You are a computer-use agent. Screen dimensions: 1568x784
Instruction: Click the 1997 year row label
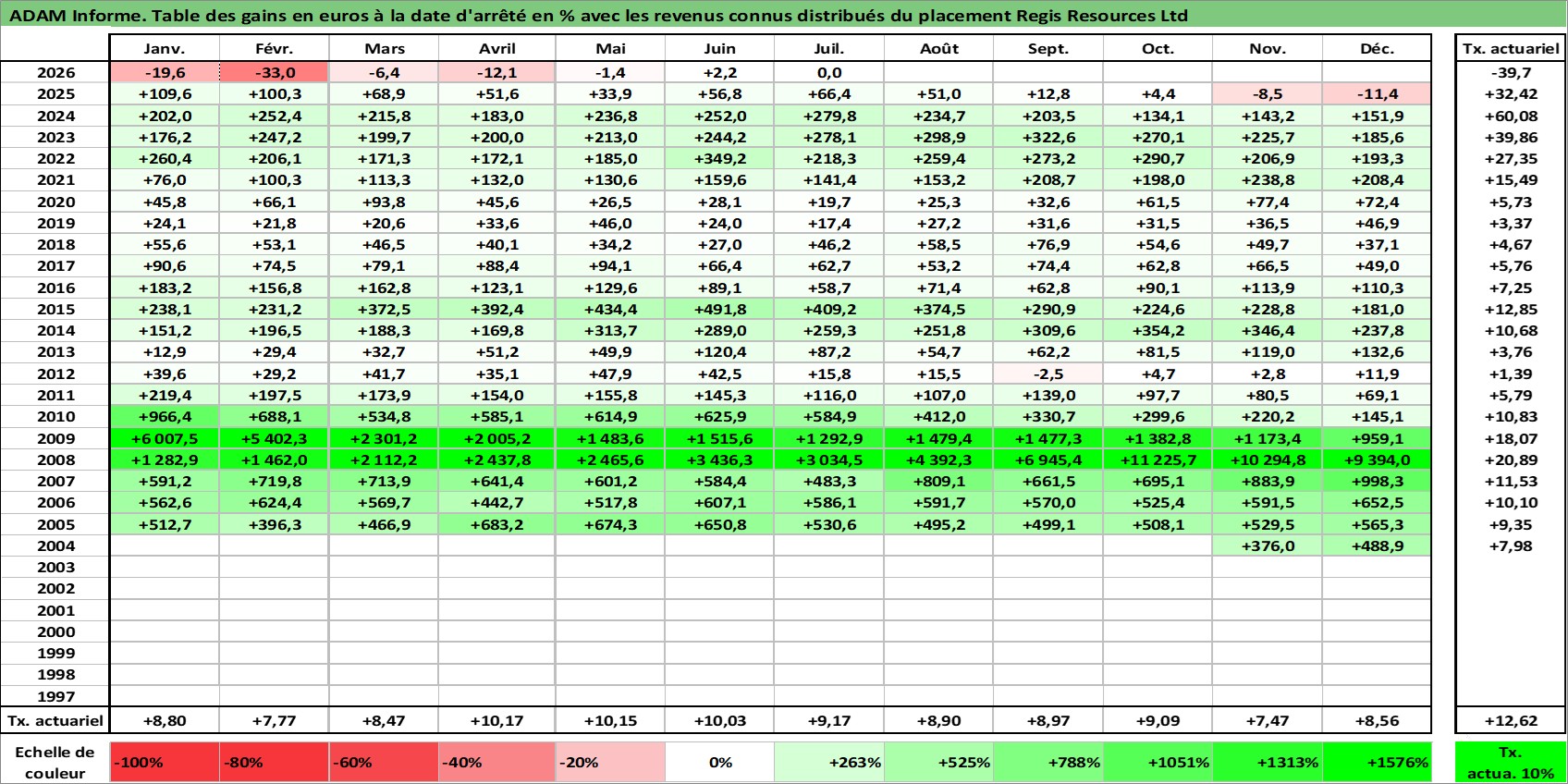[x=55, y=696]
